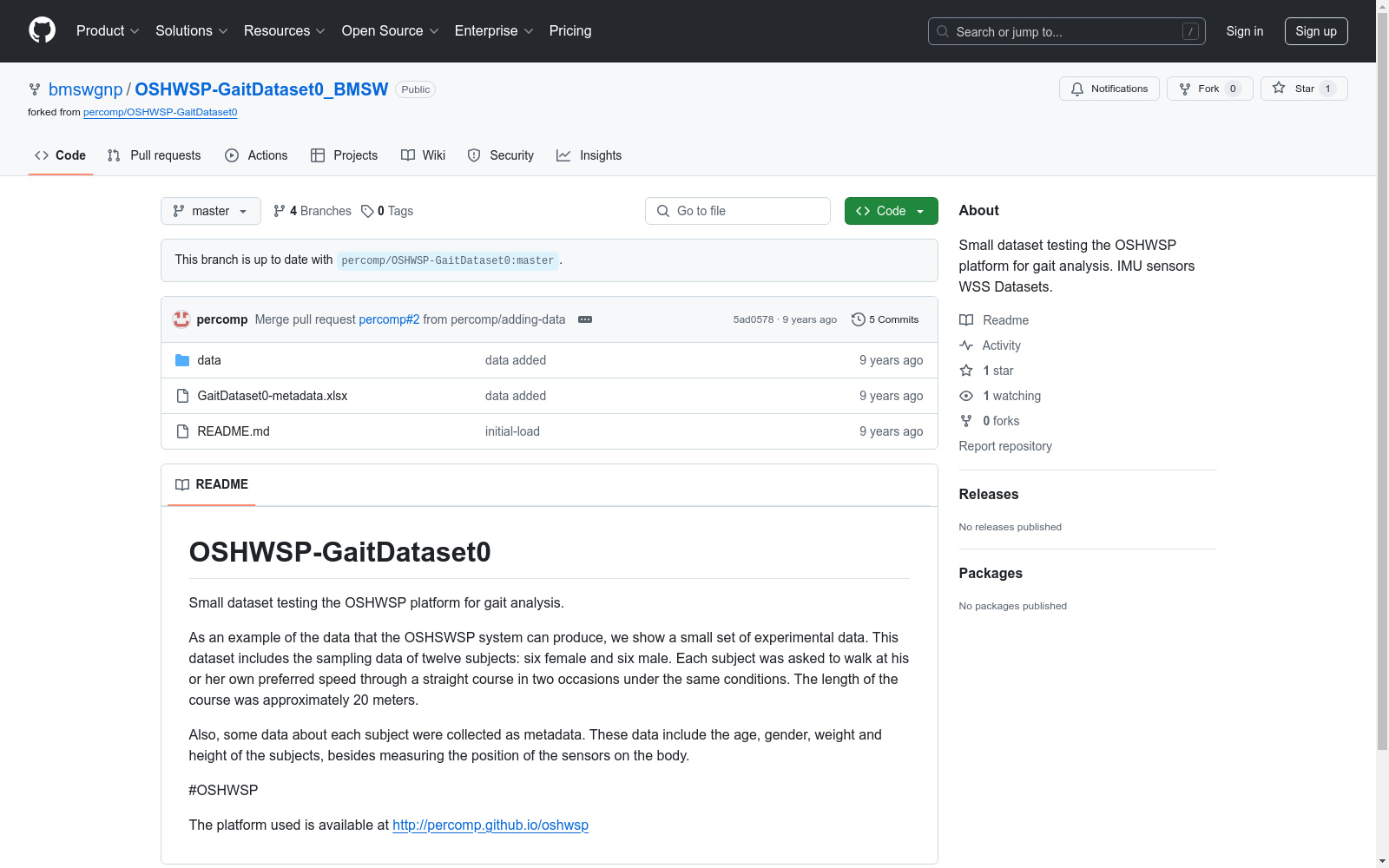Open the green Code dropdown

tap(891, 211)
